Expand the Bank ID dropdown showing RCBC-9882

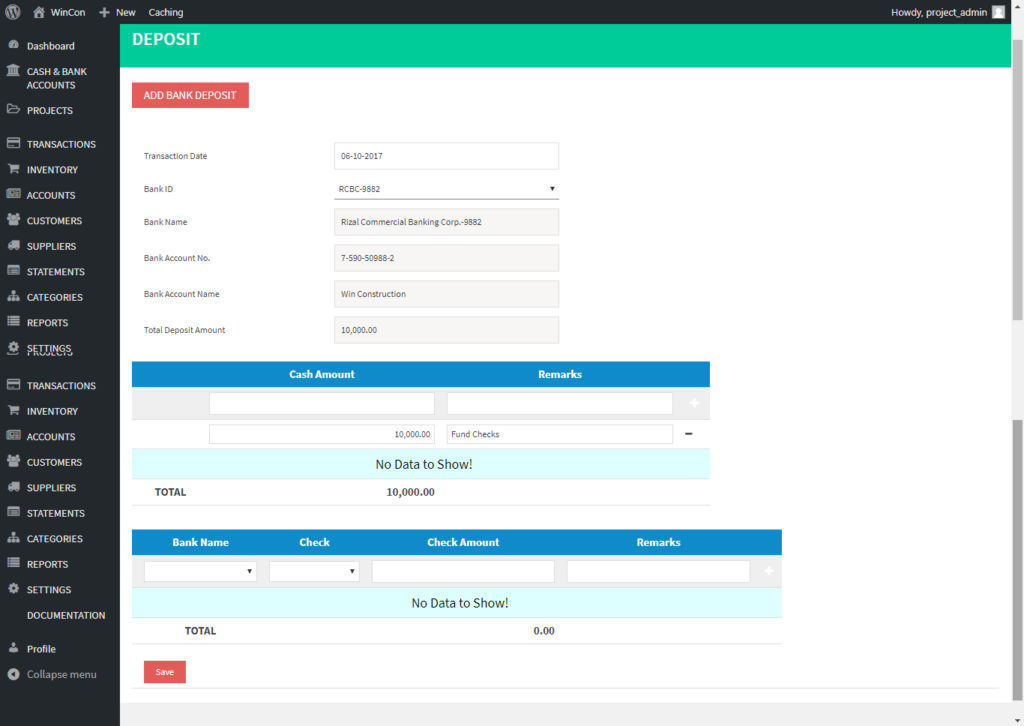coord(446,188)
